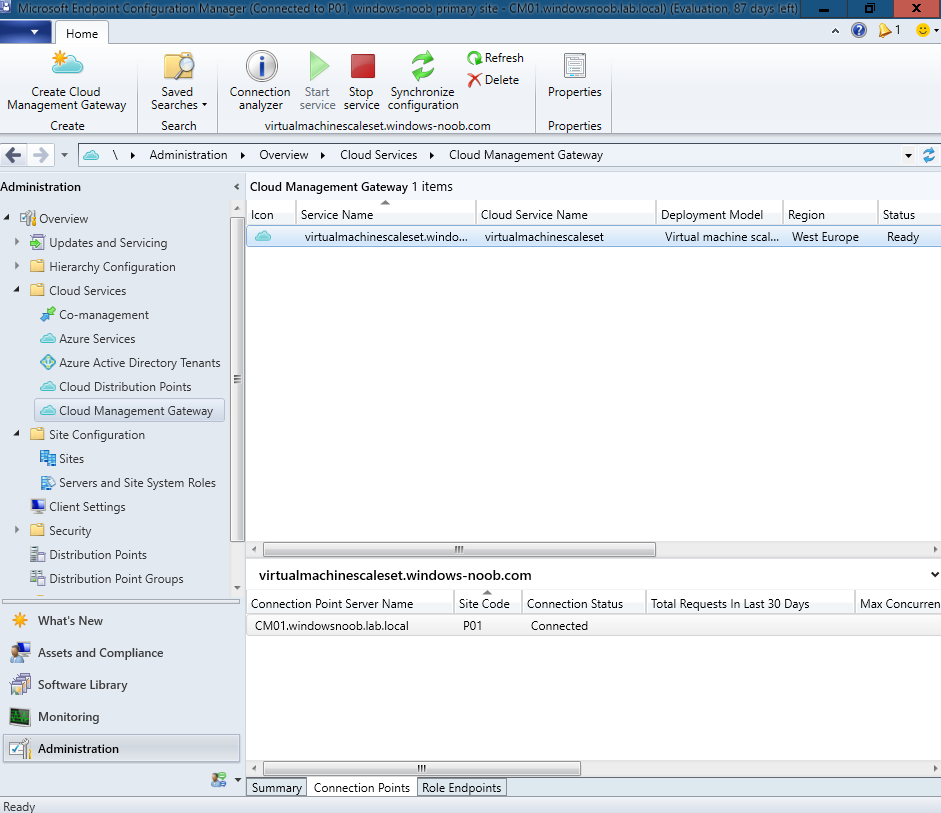Image resolution: width=941 pixels, height=813 pixels.
Task: Expand the Security folder node
Action: (x=17, y=530)
